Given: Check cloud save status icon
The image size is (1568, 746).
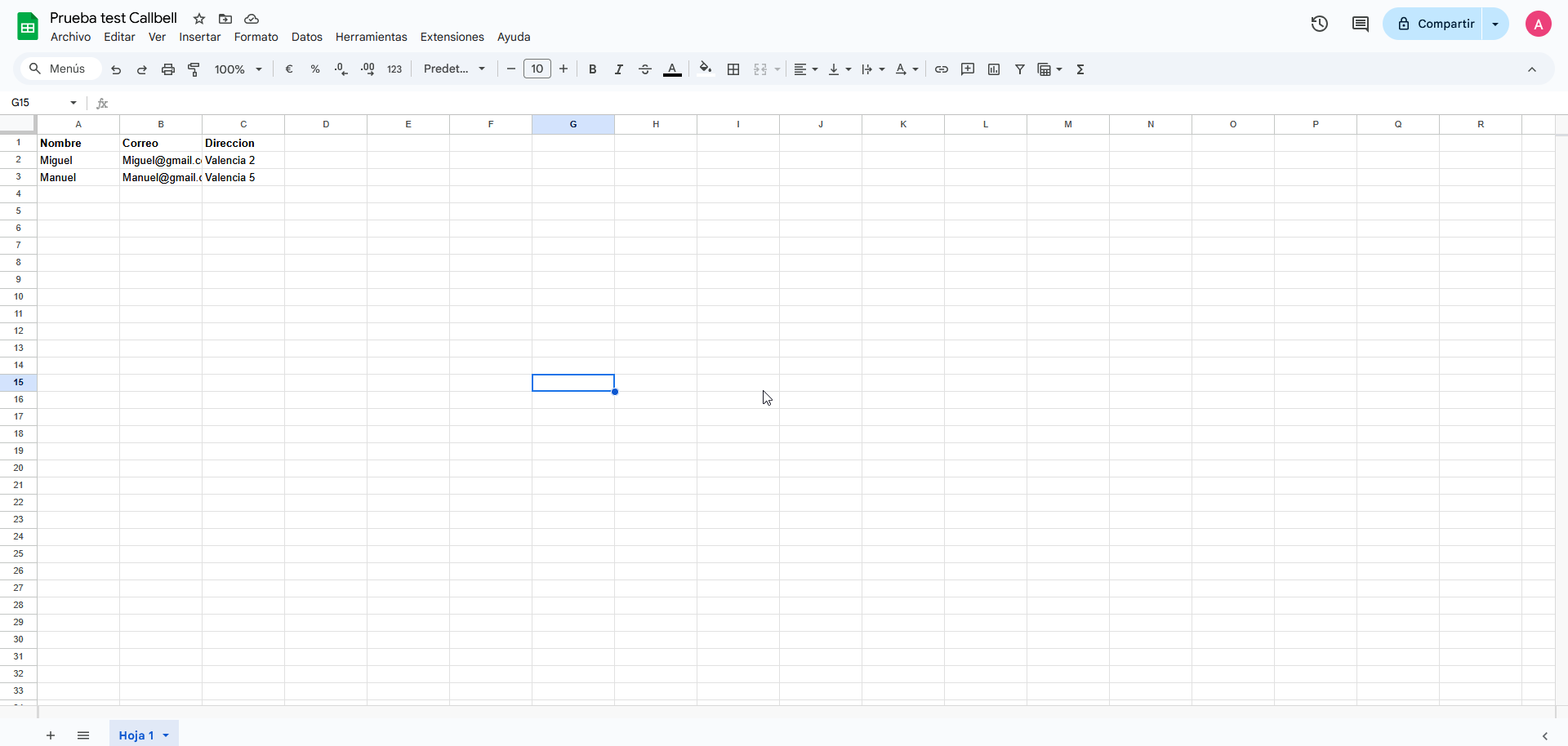Looking at the screenshot, I should click(x=252, y=19).
